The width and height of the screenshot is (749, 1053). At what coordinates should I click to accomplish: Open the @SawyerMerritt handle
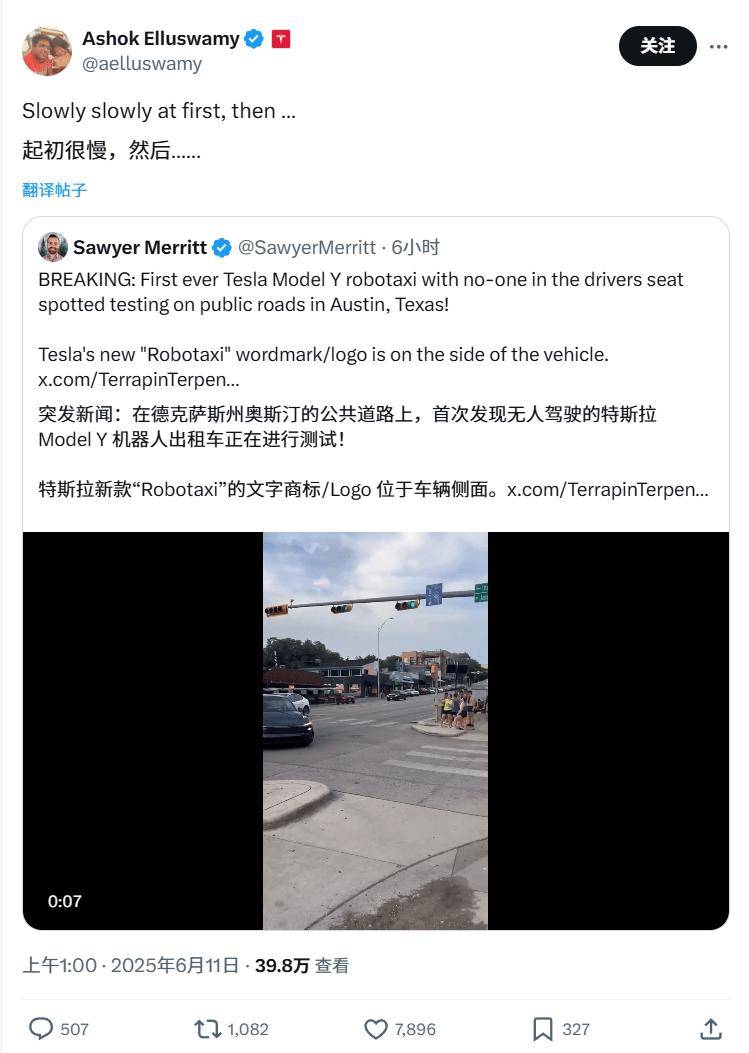pyautogui.click(x=307, y=248)
